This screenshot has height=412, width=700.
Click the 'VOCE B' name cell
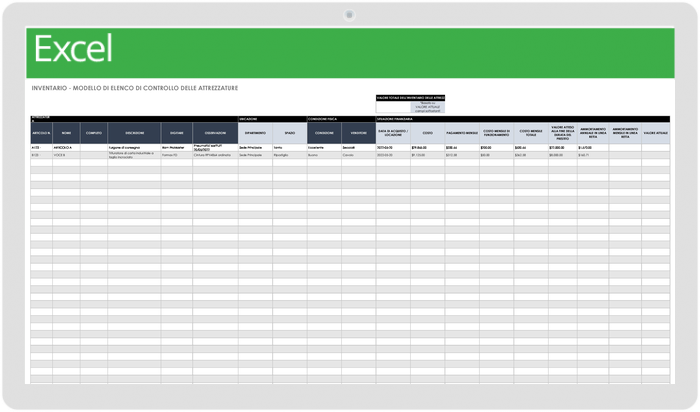click(67, 155)
